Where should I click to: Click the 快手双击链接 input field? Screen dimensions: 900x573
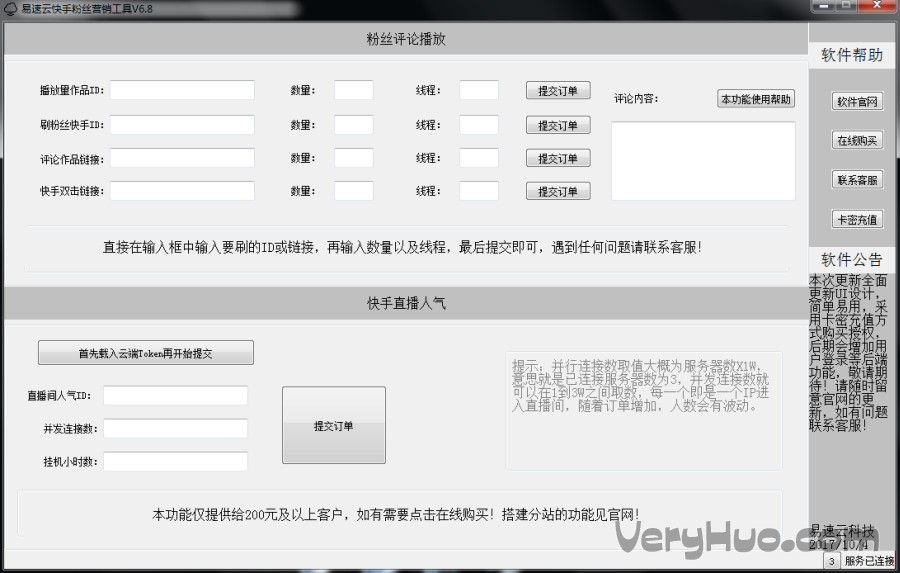point(182,191)
